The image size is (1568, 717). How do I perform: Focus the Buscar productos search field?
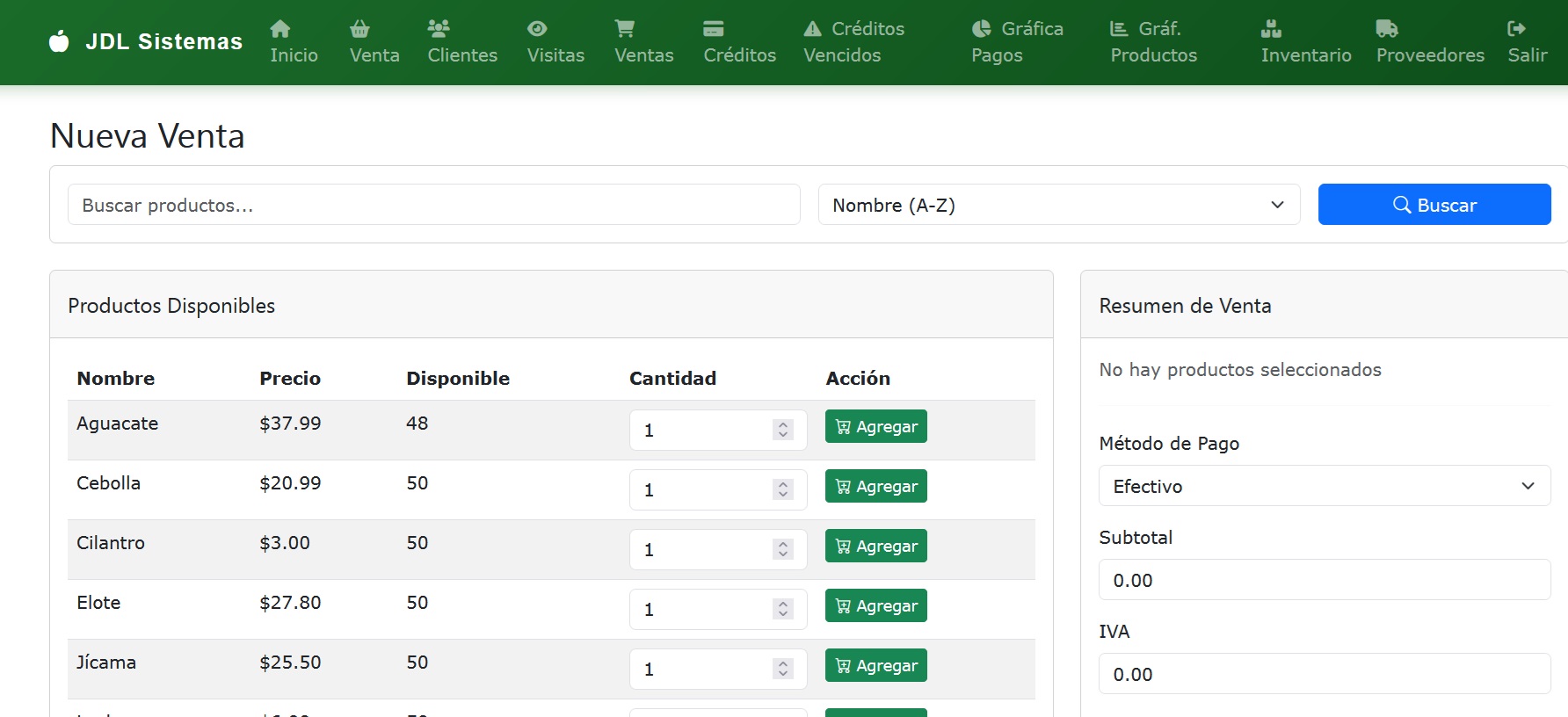[433, 205]
